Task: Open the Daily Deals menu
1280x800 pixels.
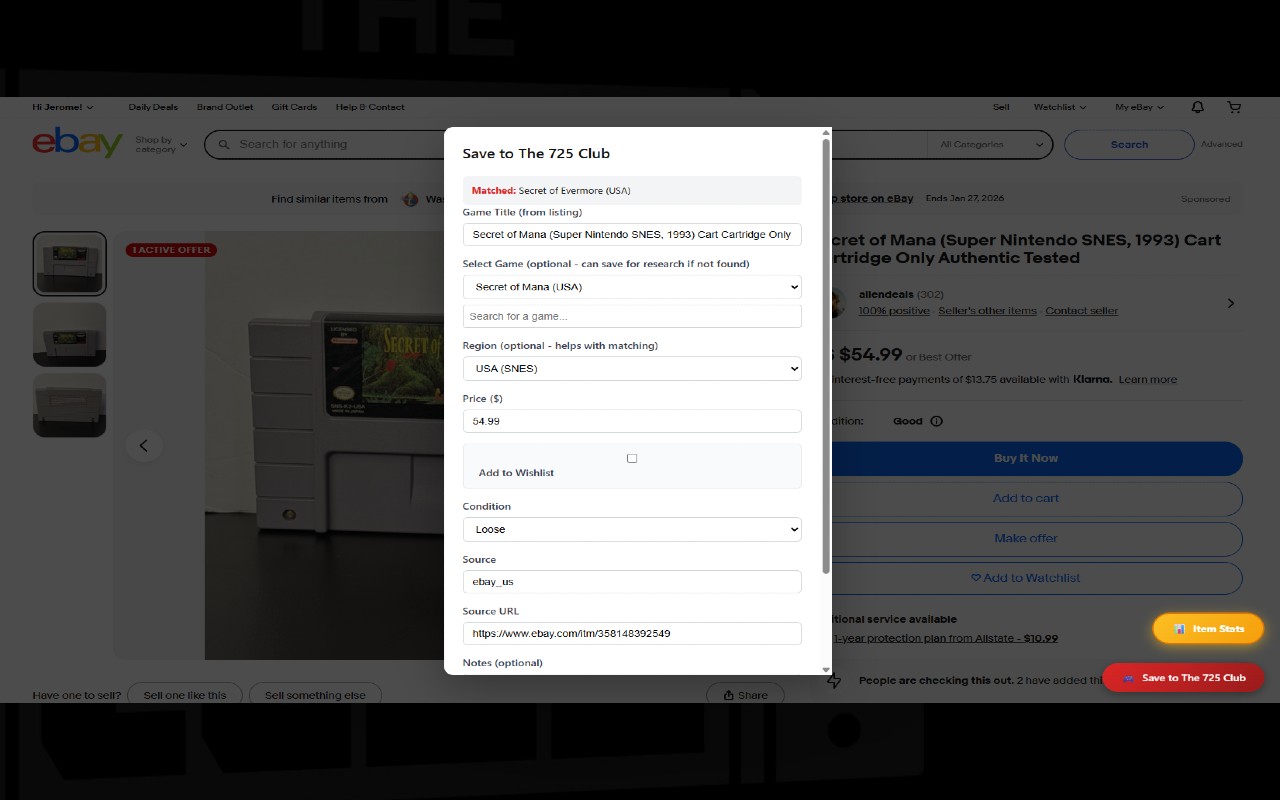Action: pyautogui.click(x=152, y=107)
